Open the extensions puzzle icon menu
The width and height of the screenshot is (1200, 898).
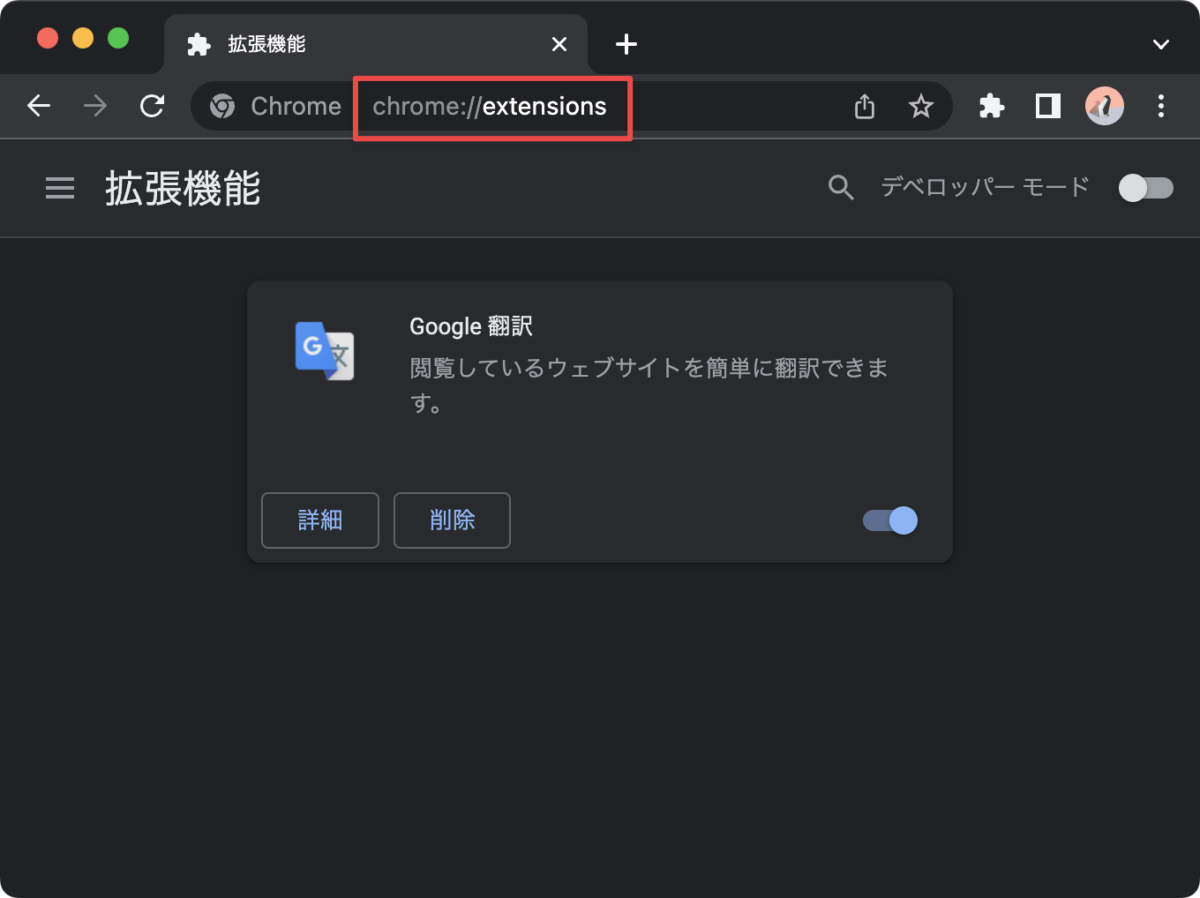[x=991, y=106]
